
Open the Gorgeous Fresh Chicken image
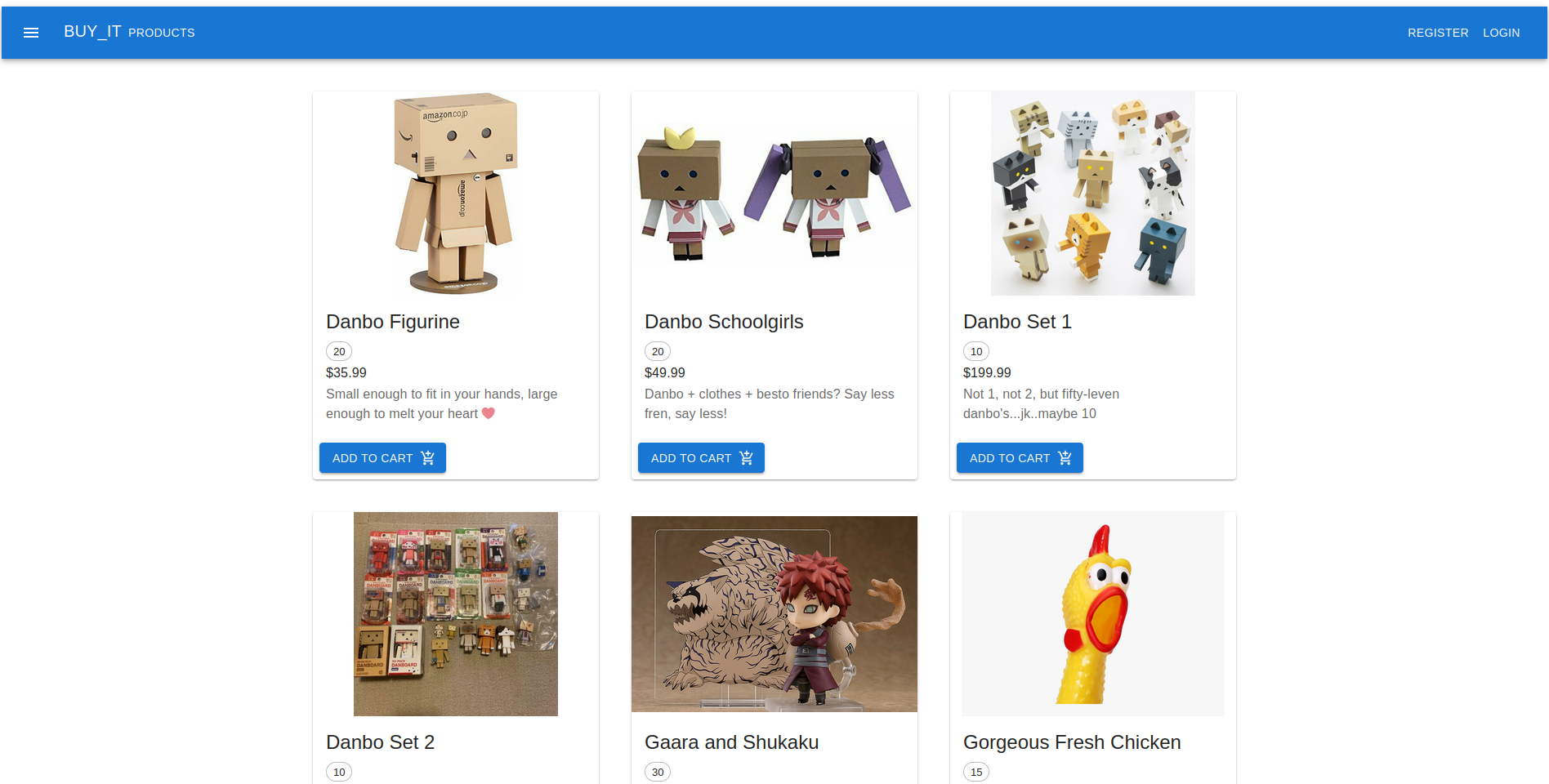coord(1093,614)
